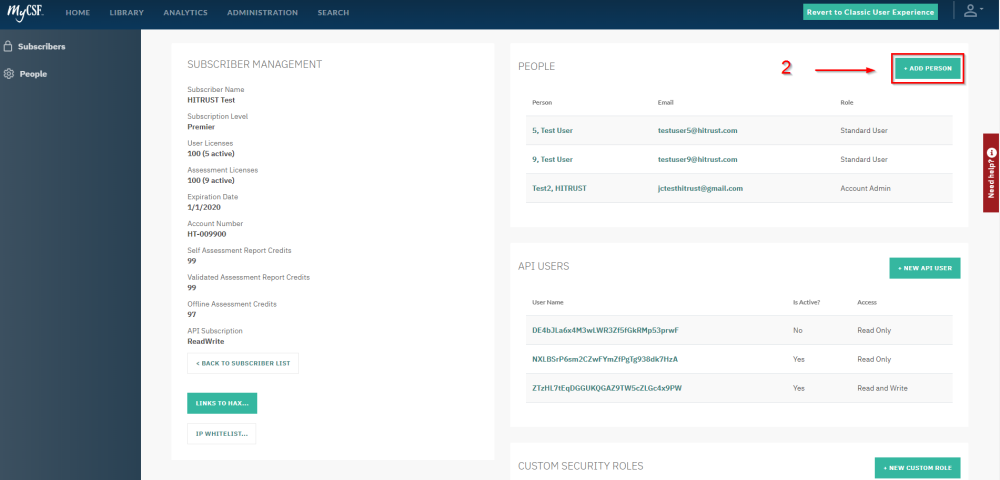This screenshot has width=1000, height=480.
Task: Click the LINKS TO HAX... button
Action: point(222,404)
